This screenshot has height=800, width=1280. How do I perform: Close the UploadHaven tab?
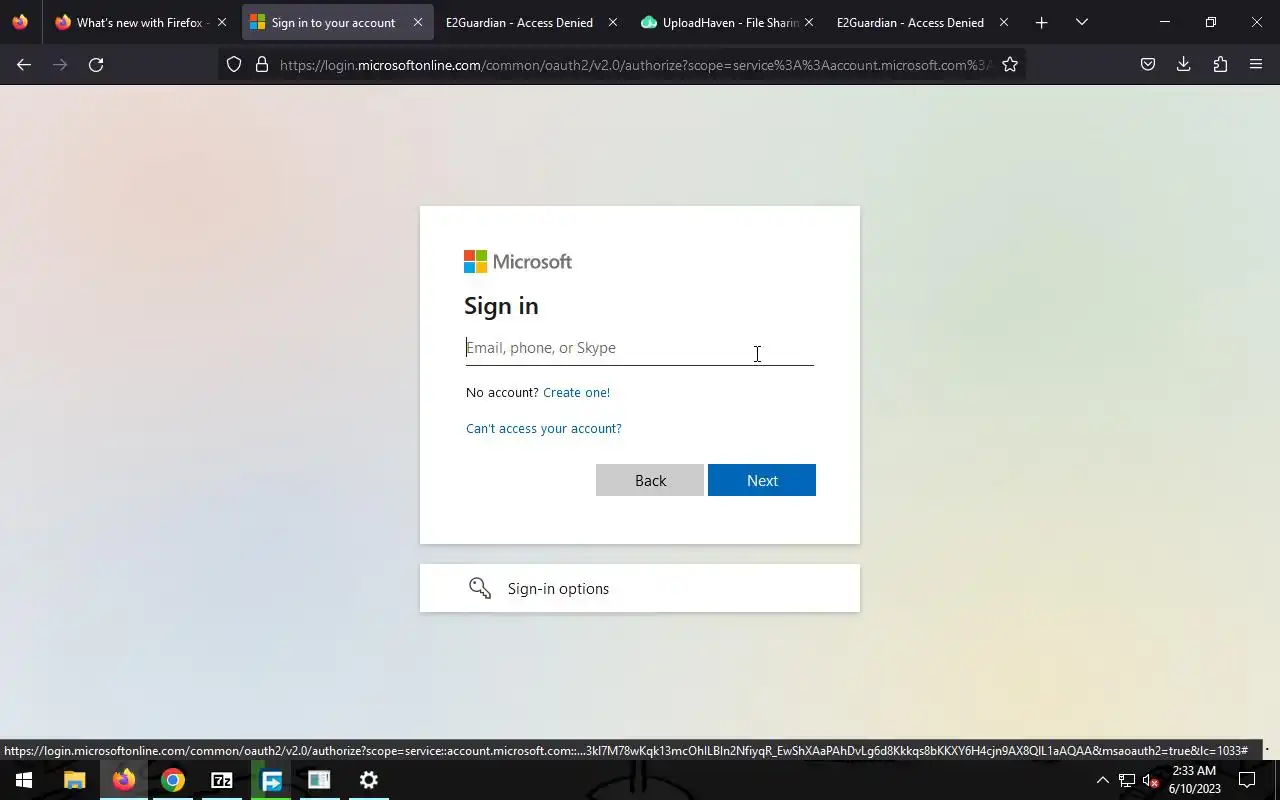point(809,22)
